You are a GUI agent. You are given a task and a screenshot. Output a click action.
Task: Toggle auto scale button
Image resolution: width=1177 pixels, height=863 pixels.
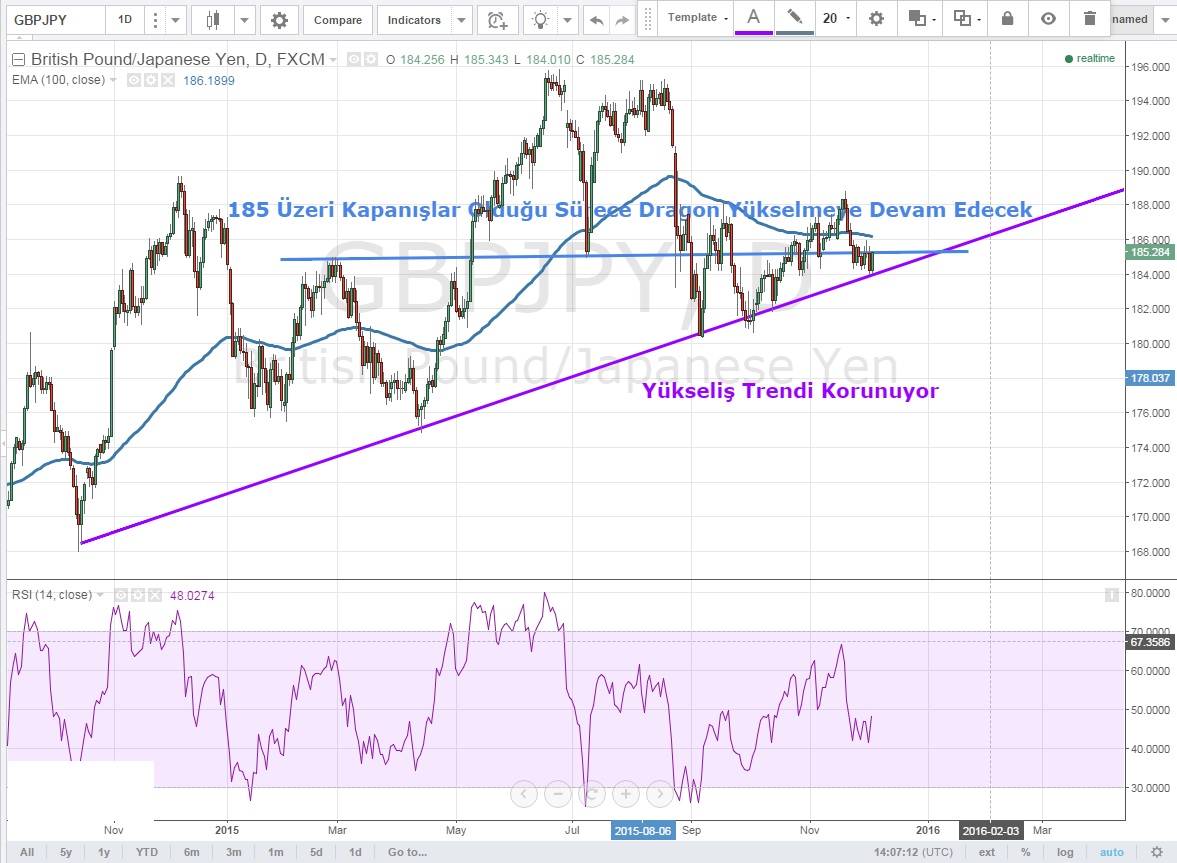1112,853
